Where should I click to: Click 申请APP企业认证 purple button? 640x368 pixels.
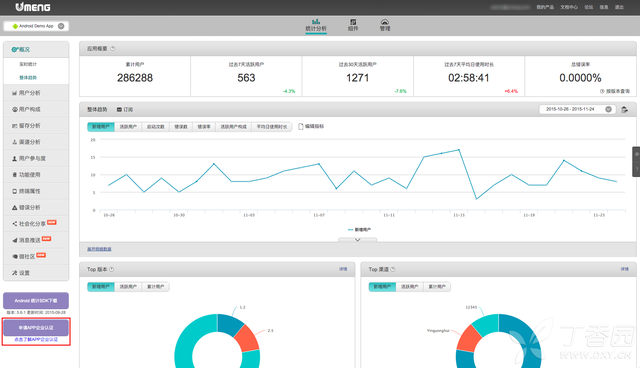click(x=36, y=328)
